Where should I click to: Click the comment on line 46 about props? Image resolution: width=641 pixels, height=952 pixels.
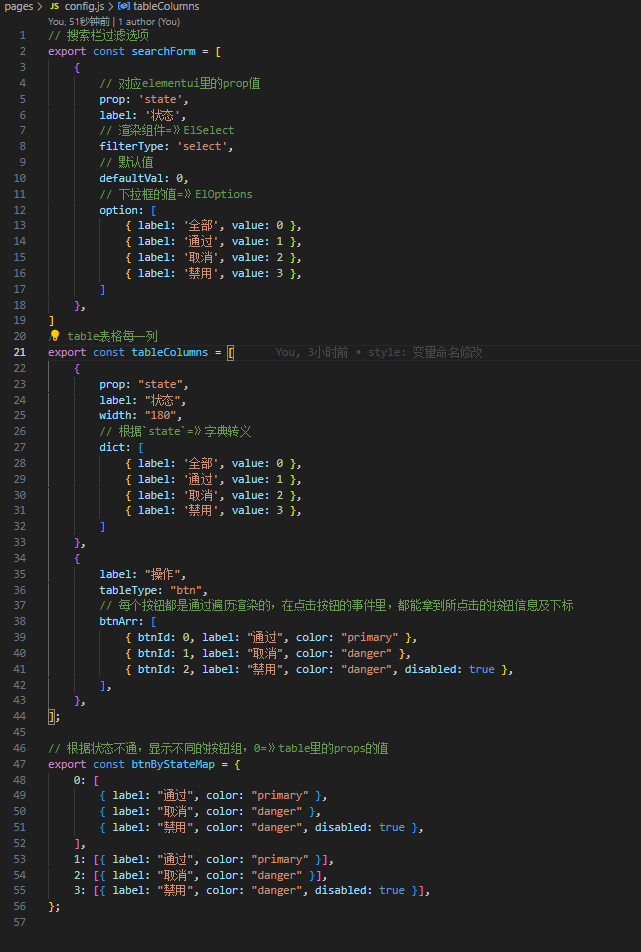pyautogui.click(x=219, y=749)
